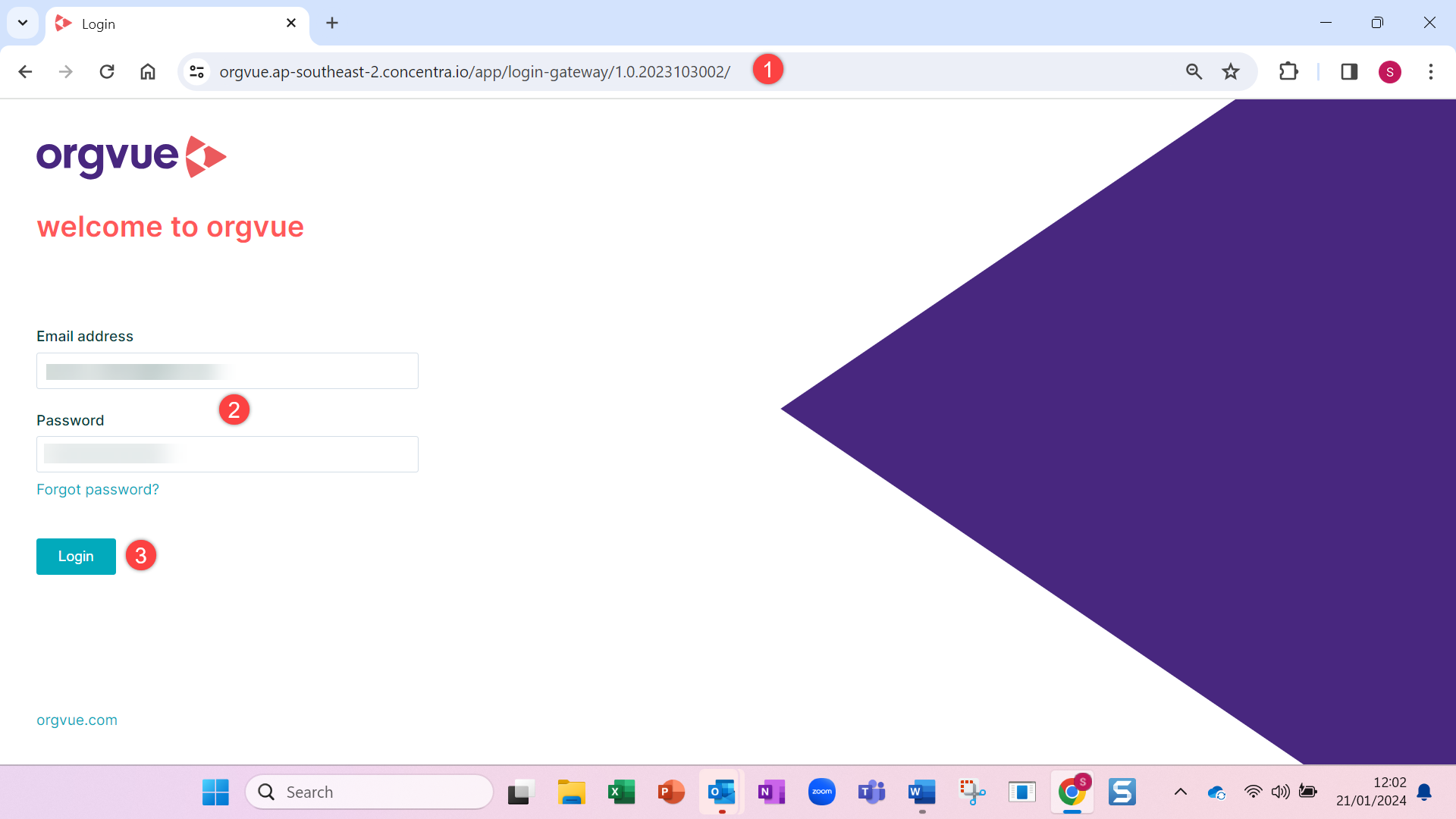Reload the page with the refresh icon
The image size is (1456, 819).
107,71
